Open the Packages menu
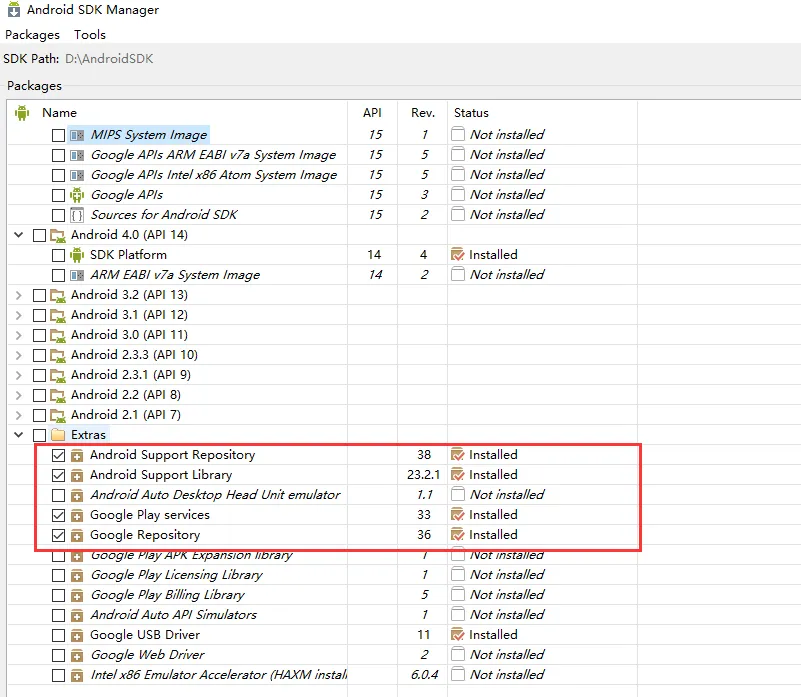Viewport: 801px width, 697px height. pos(32,35)
